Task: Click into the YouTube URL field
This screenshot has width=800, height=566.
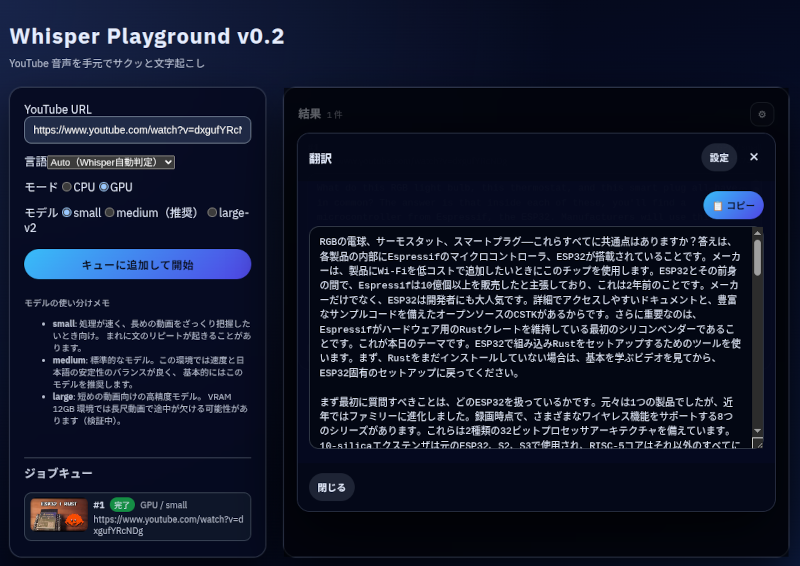Action: coord(138,130)
